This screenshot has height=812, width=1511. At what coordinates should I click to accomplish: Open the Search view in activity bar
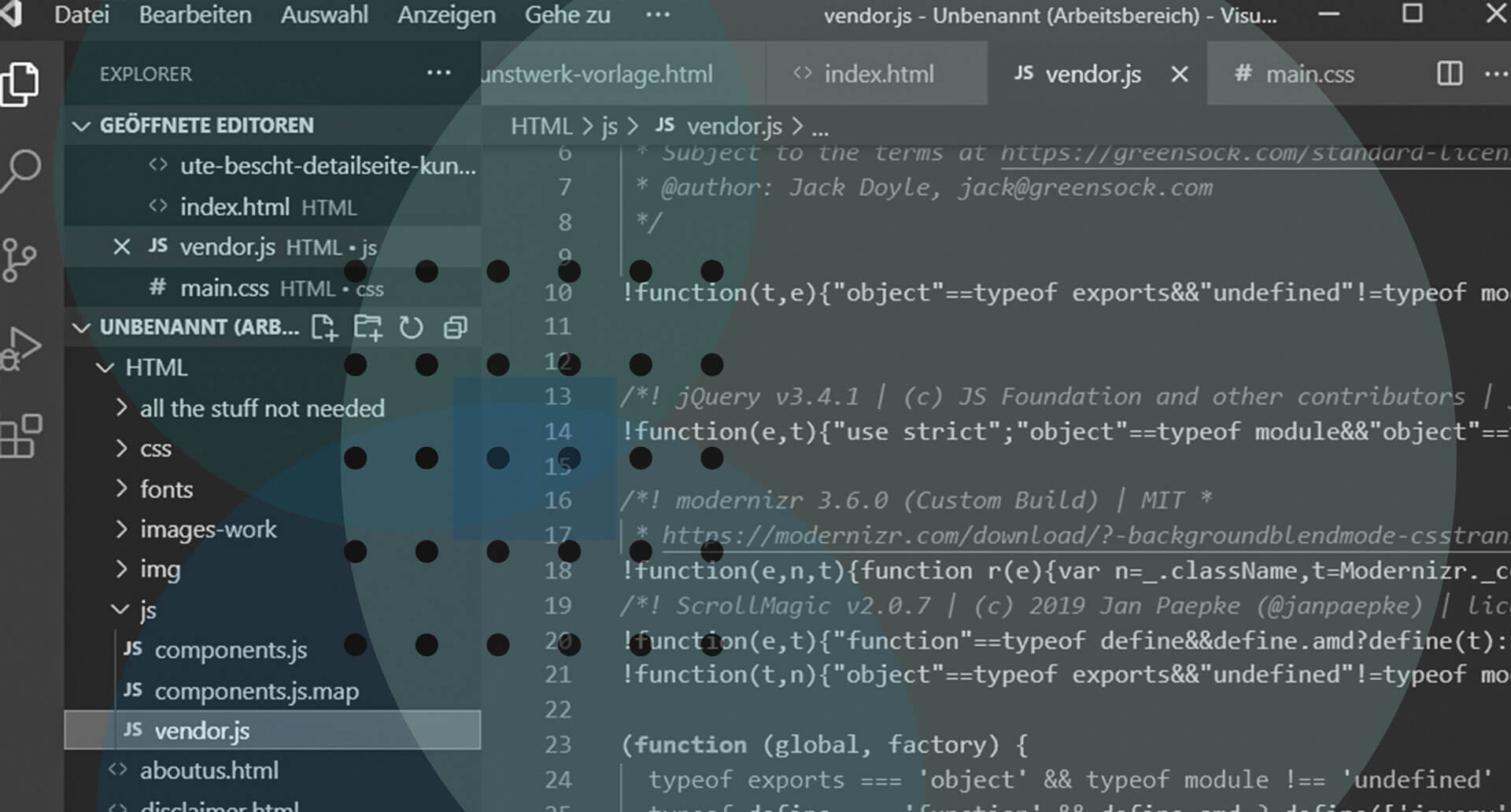[x=20, y=170]
